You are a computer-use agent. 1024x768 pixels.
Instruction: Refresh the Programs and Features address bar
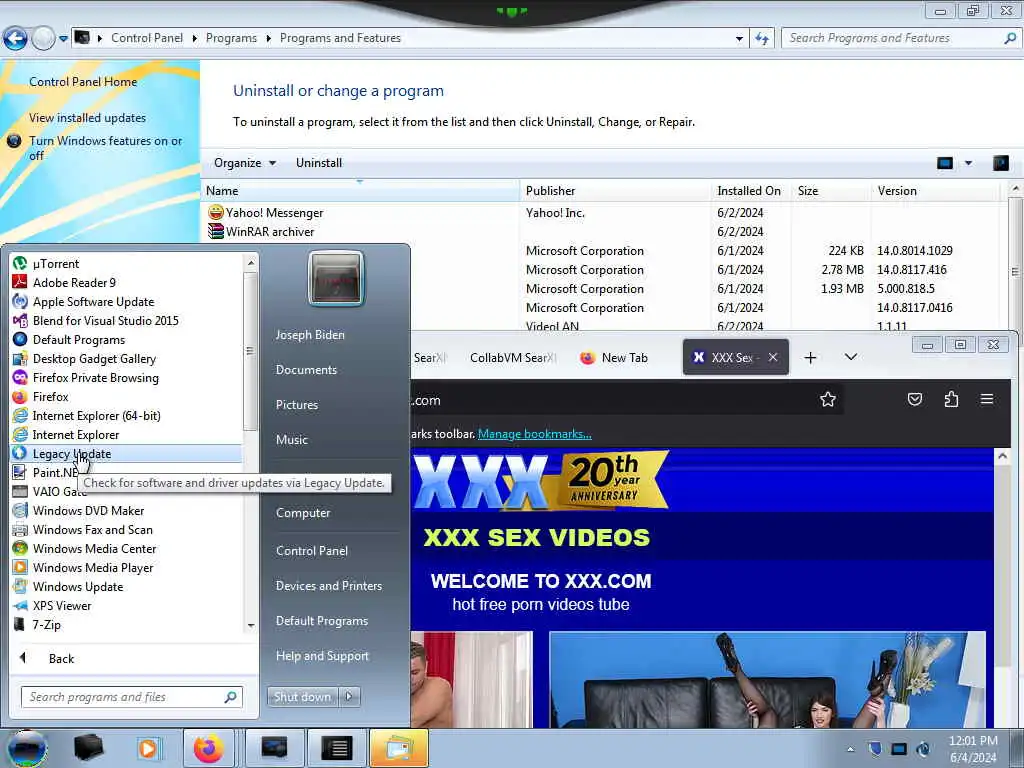(x=762, y=39)
